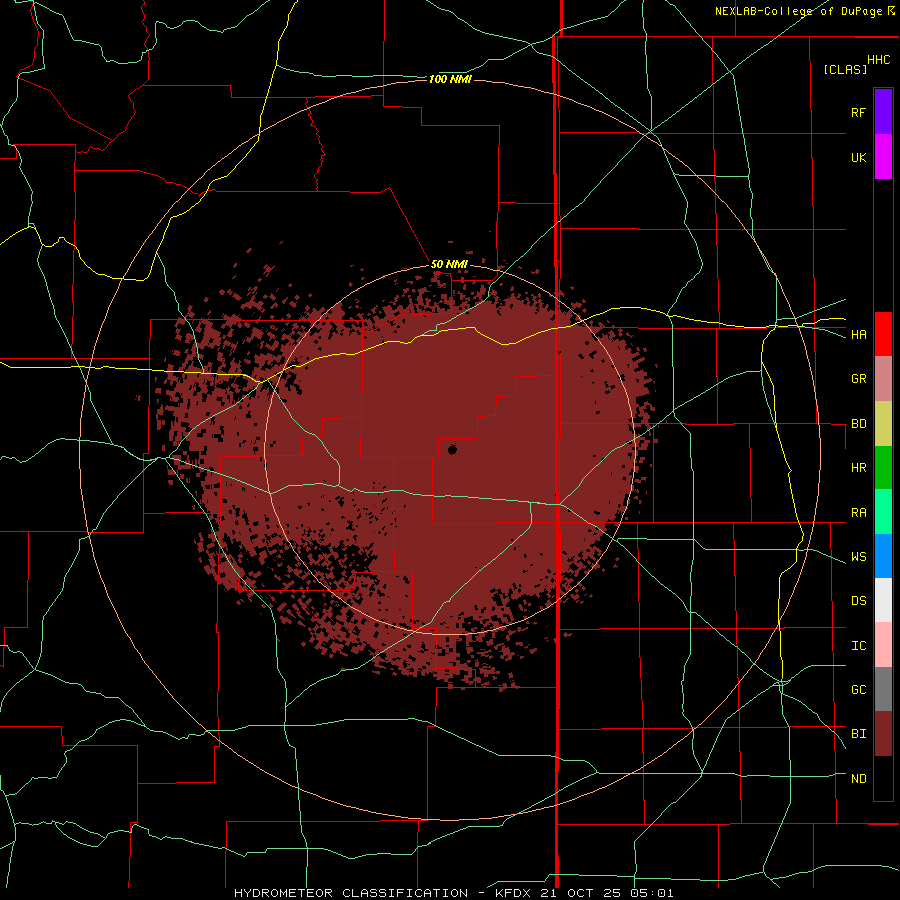
Task: Click the RF purple color swatch in legend
Action: [x=883, y=112]
